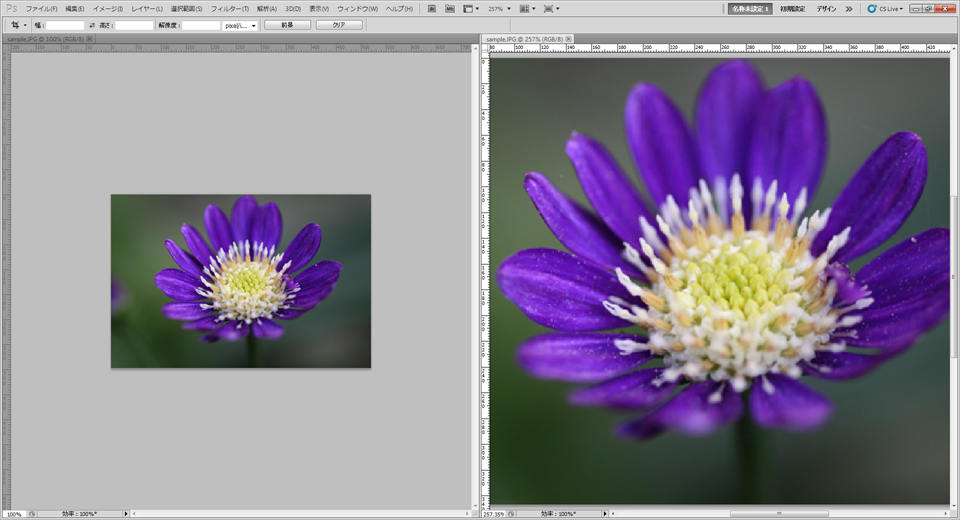Click the right window 257.35% zoom field
This screenshot has height=520, width=960.
pyautogui.click(x=495, y=514)
